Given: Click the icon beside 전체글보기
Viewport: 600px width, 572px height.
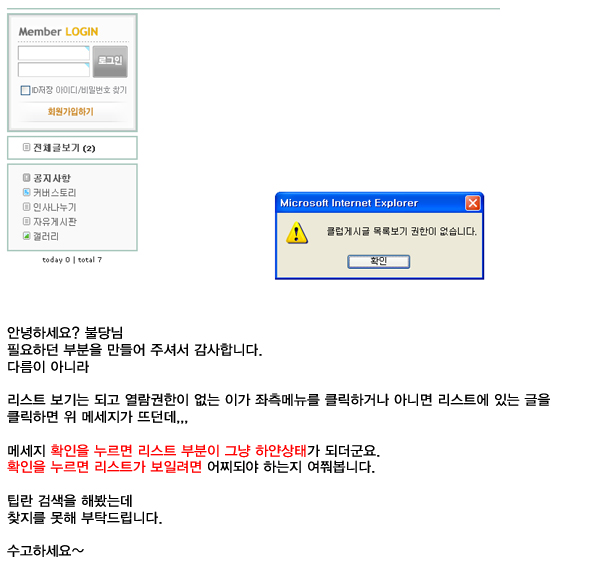Looking at the screenshot, I should (26, 147).
